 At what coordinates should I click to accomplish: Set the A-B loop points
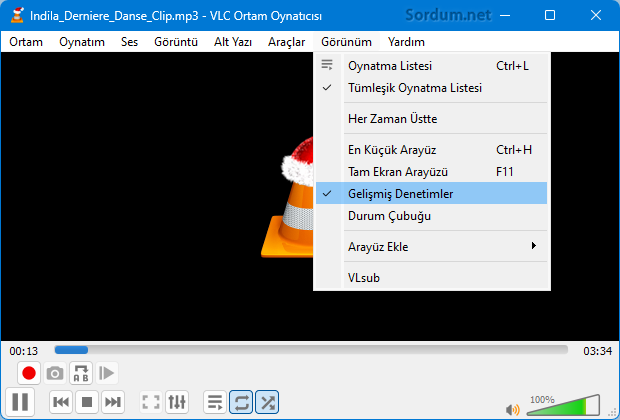pos(81,373)
